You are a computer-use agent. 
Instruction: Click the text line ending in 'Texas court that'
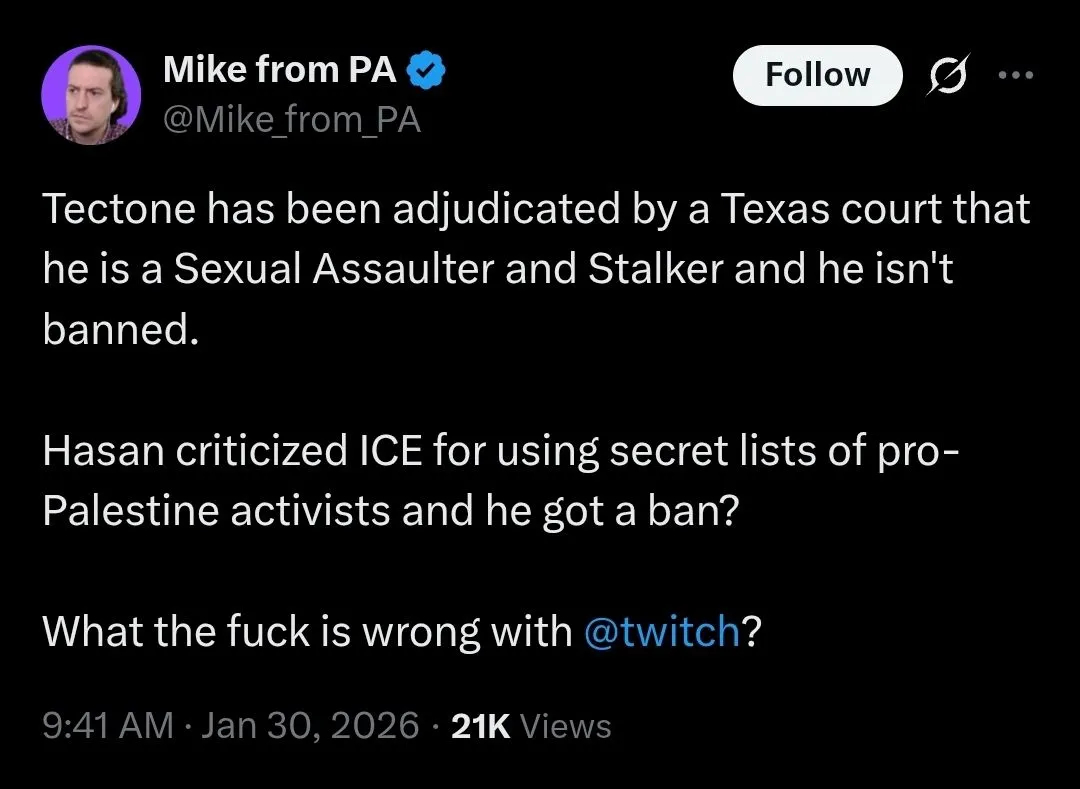[x=535, y=210]
